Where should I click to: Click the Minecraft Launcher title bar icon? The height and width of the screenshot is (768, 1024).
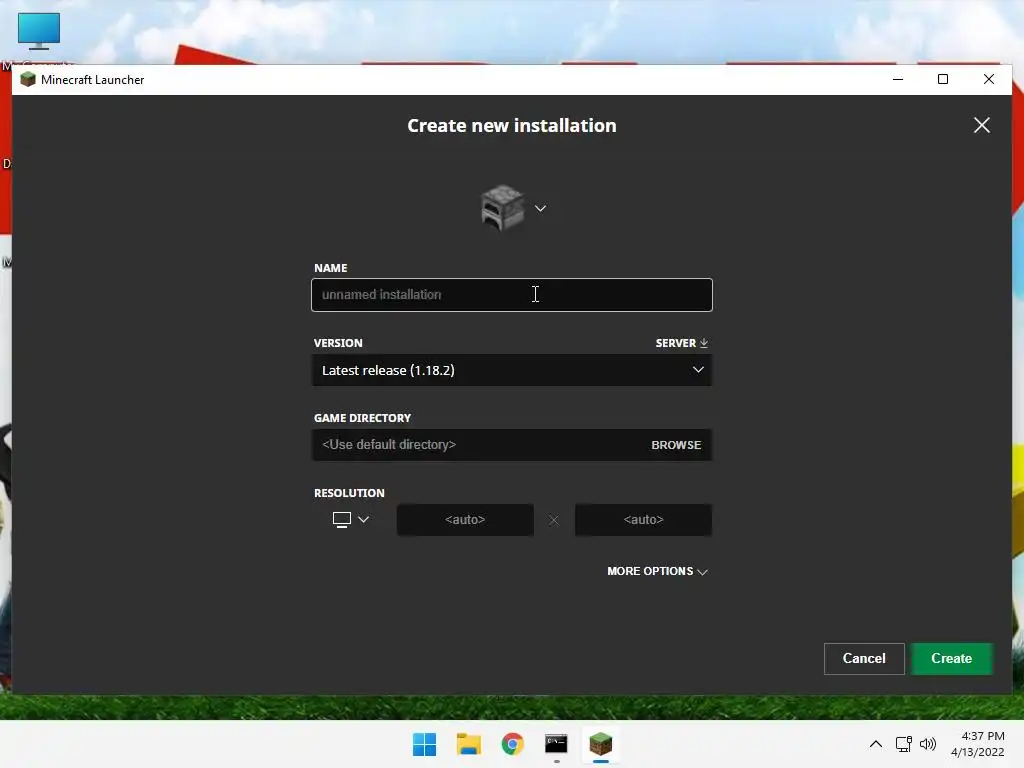pos(27,80)
